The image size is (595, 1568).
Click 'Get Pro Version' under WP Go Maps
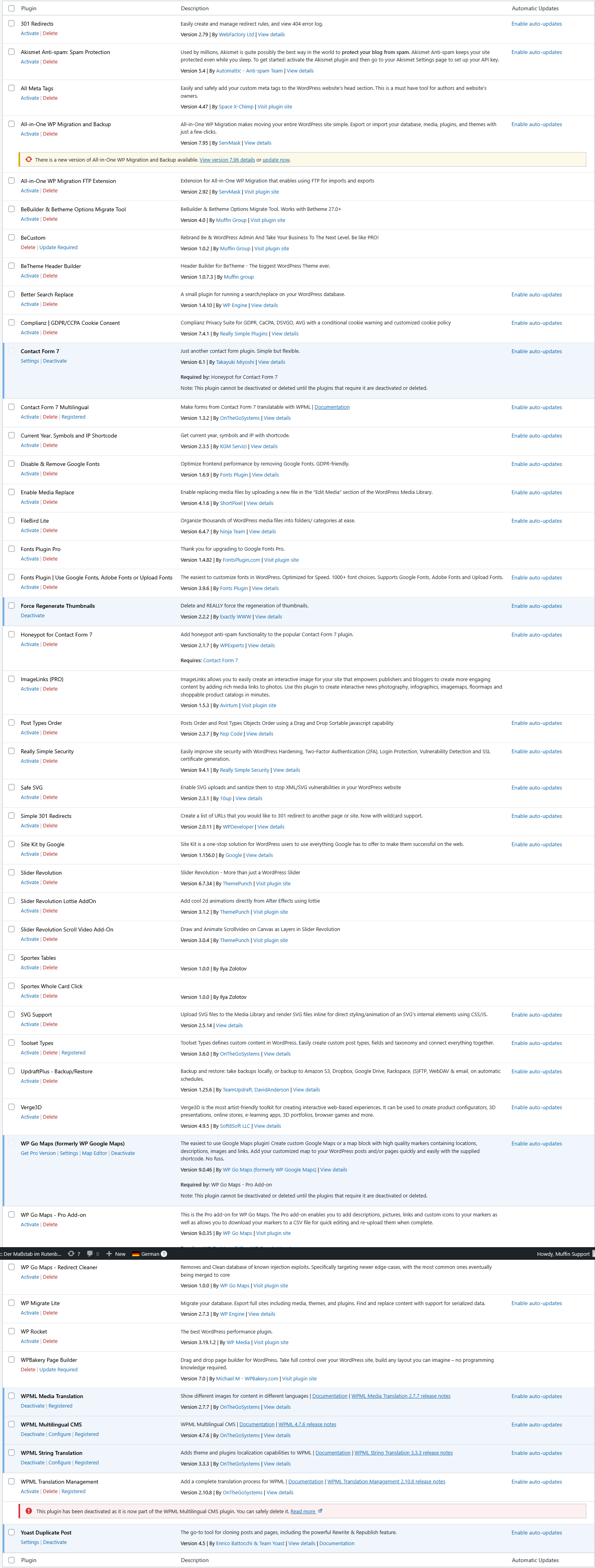(x=38, y=1153)
